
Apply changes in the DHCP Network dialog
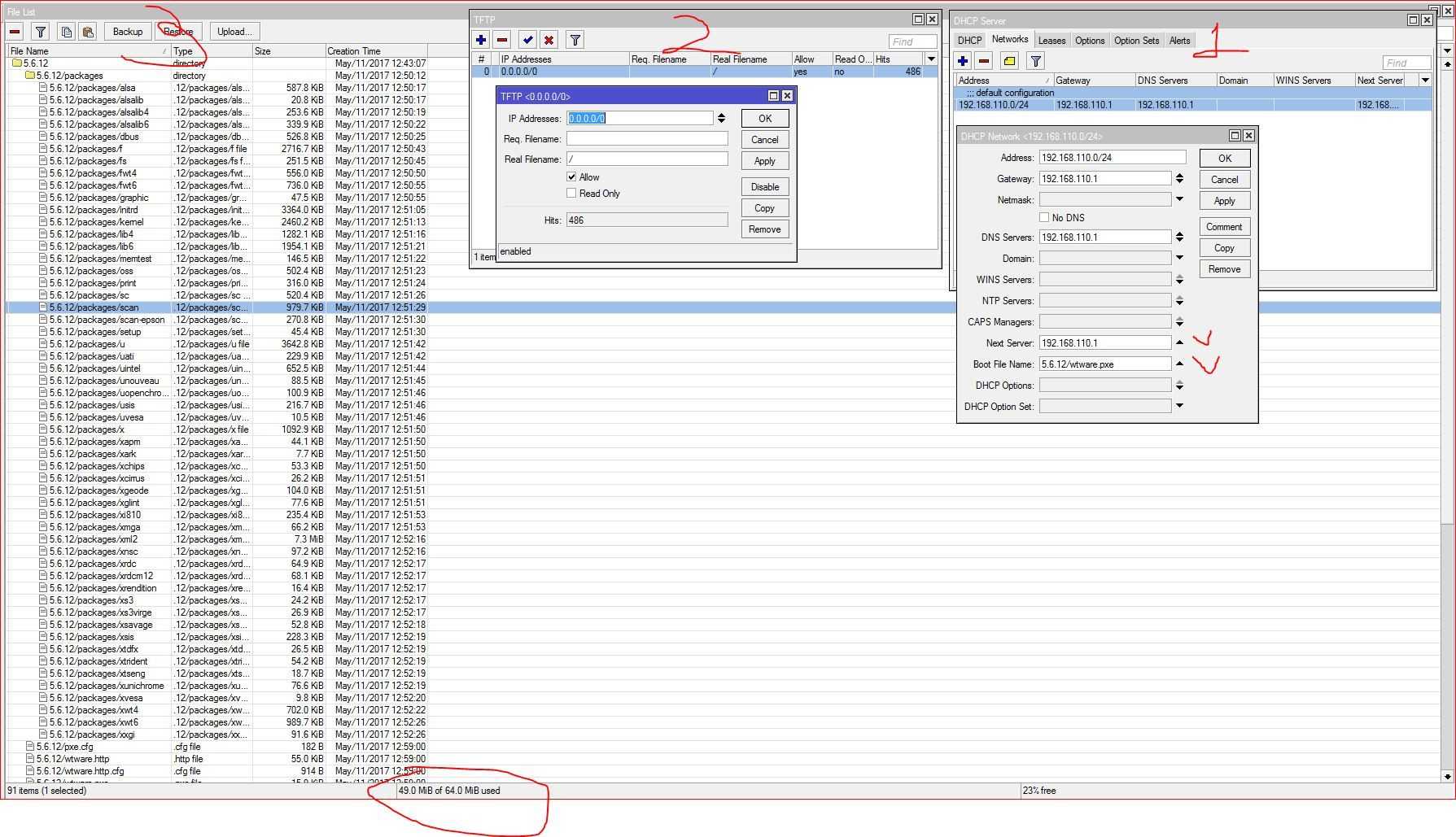click(1224, 200)
